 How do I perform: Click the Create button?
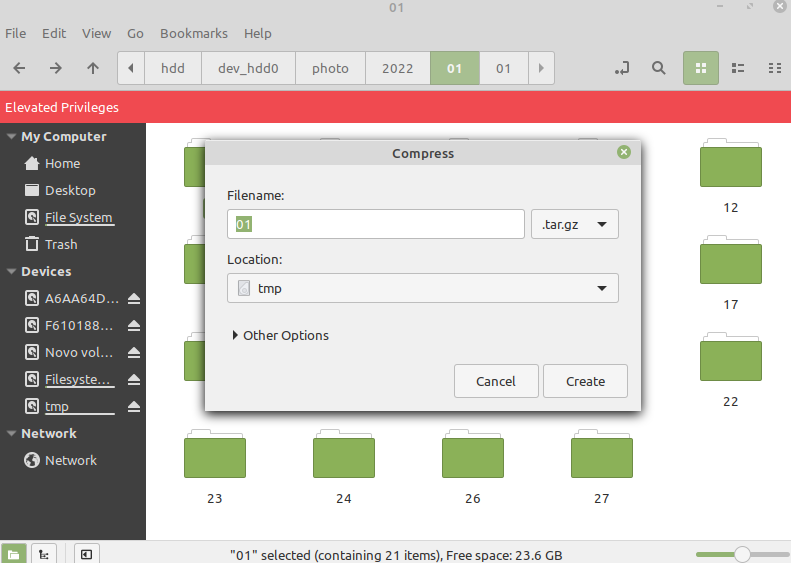pyautogui.click(x=585, y=381)
